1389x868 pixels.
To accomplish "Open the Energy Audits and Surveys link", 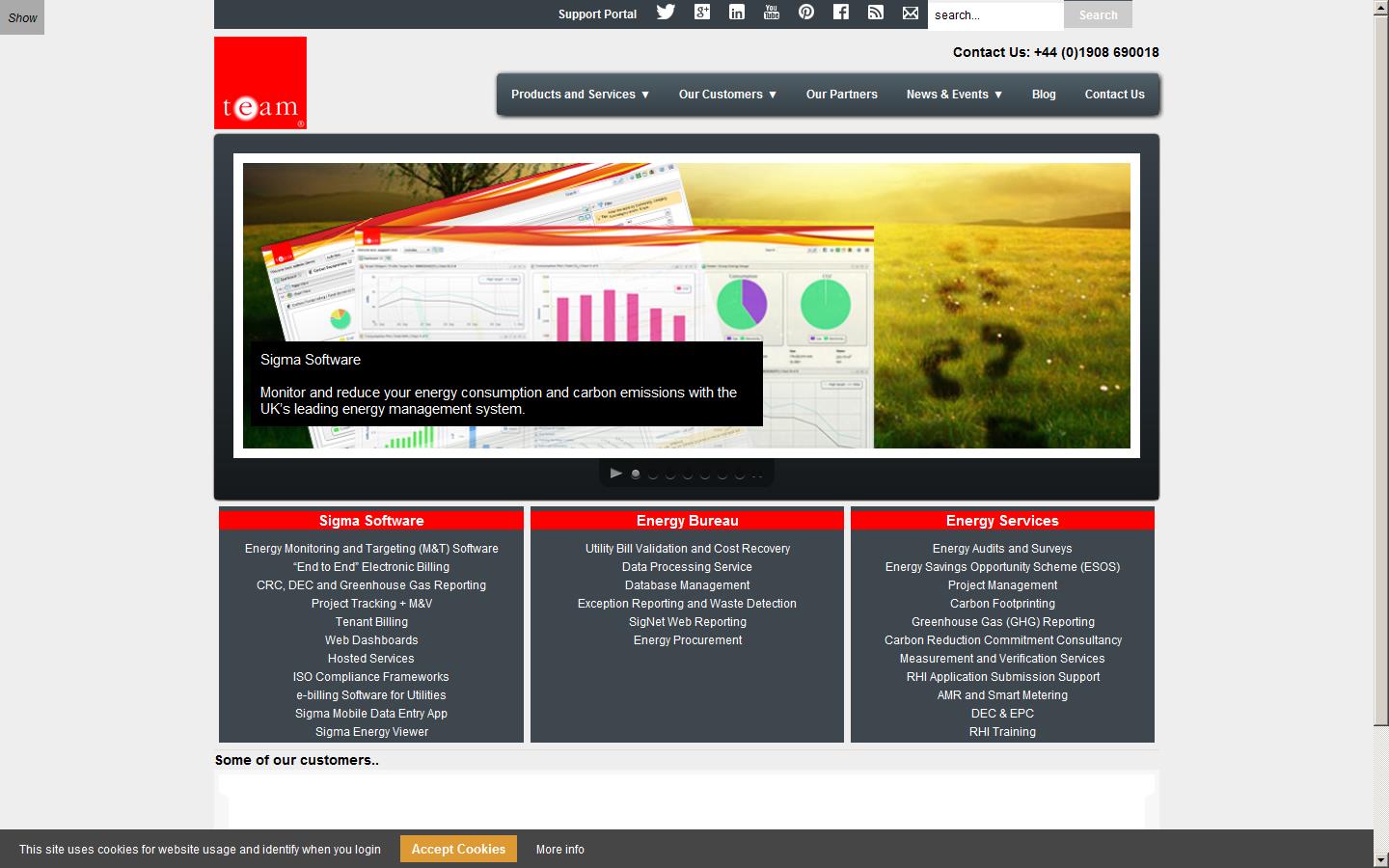I will [x=1002, y=548].
